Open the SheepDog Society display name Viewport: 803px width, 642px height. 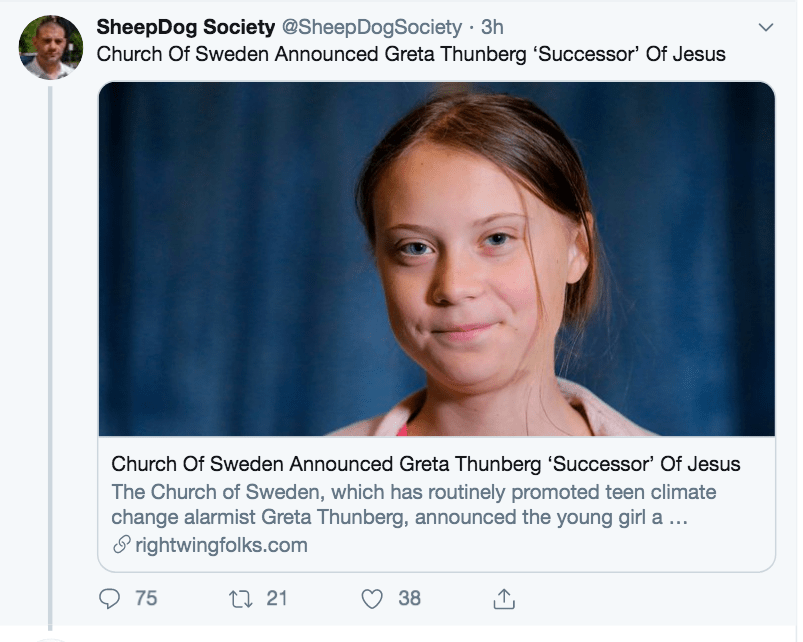[x=185, y=27]
